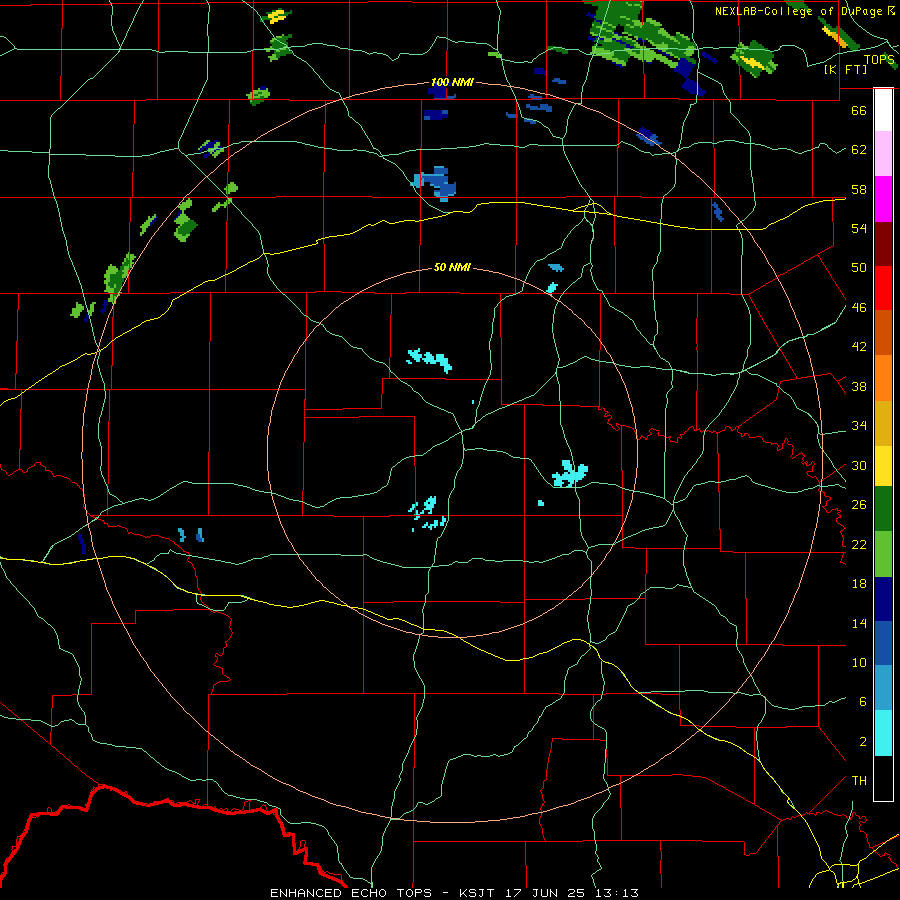
Task: Select the dark red legend swatch
Action: (883, 244)
